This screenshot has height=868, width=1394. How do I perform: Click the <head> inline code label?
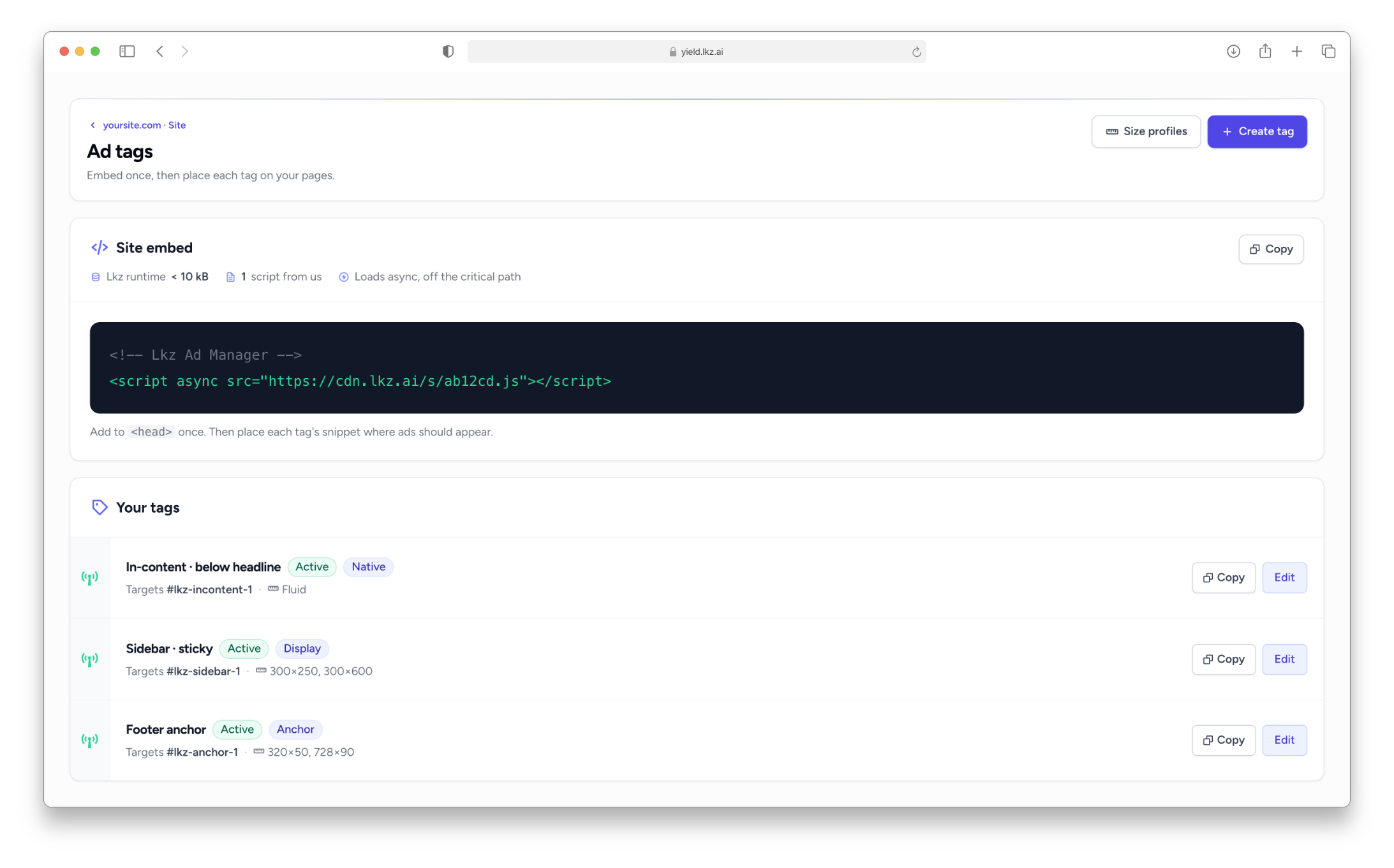[151, 432]
